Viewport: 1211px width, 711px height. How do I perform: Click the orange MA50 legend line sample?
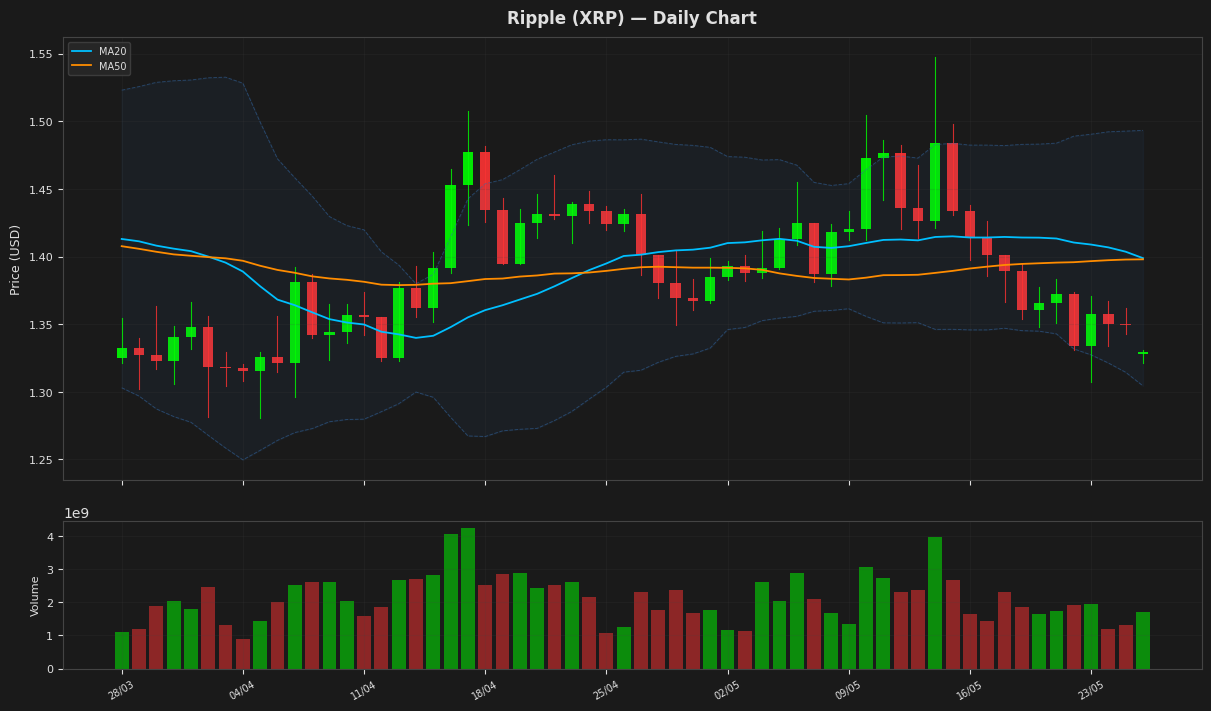coord(82,66)
